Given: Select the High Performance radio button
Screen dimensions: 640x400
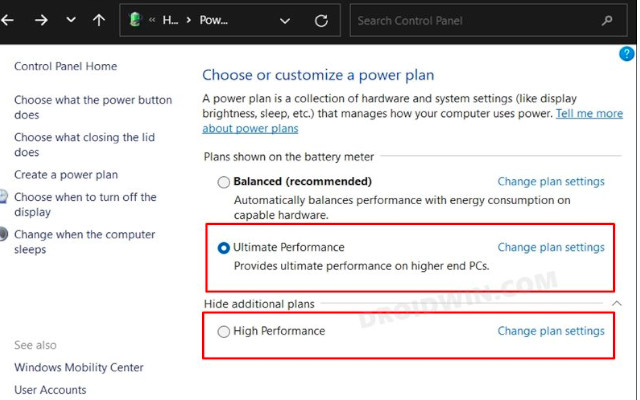Looking at the screenshot, I should pos(224,331).
